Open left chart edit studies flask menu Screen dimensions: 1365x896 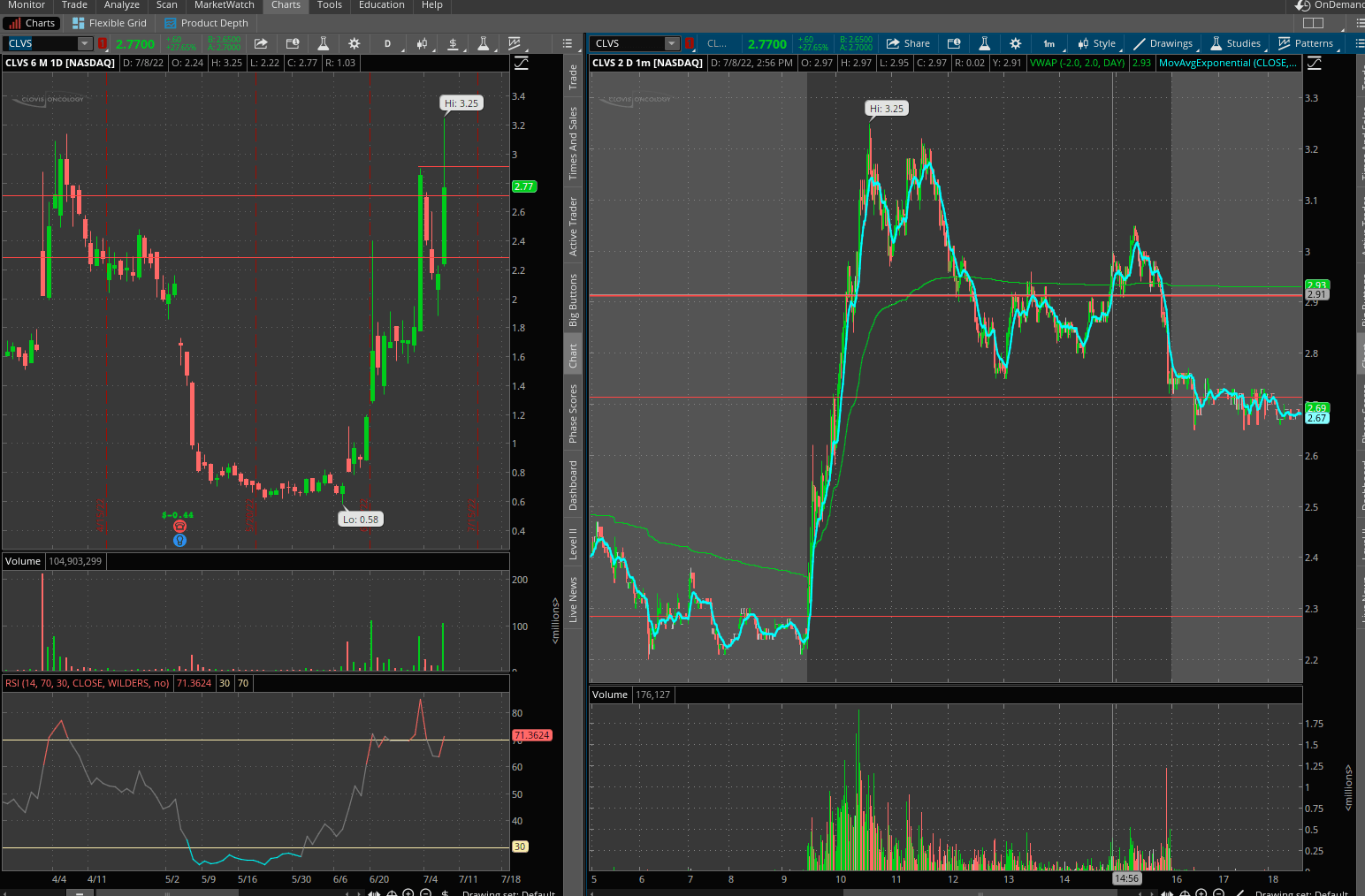click(x=483, y=43)
